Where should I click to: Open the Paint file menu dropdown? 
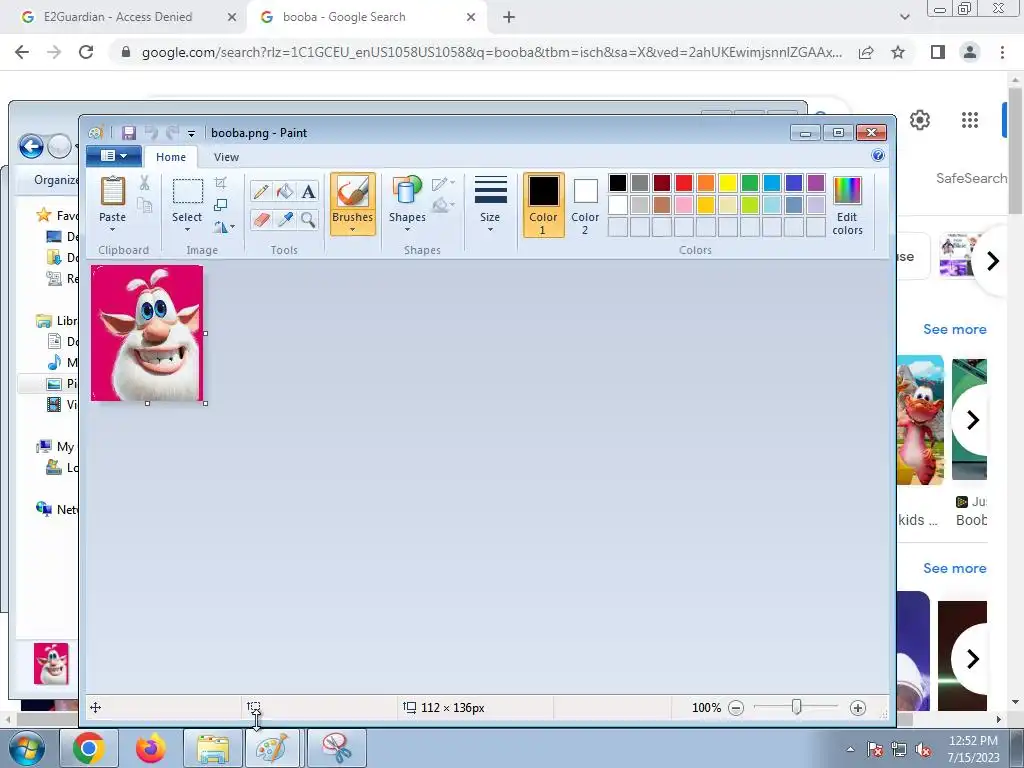tap(114, 155)
